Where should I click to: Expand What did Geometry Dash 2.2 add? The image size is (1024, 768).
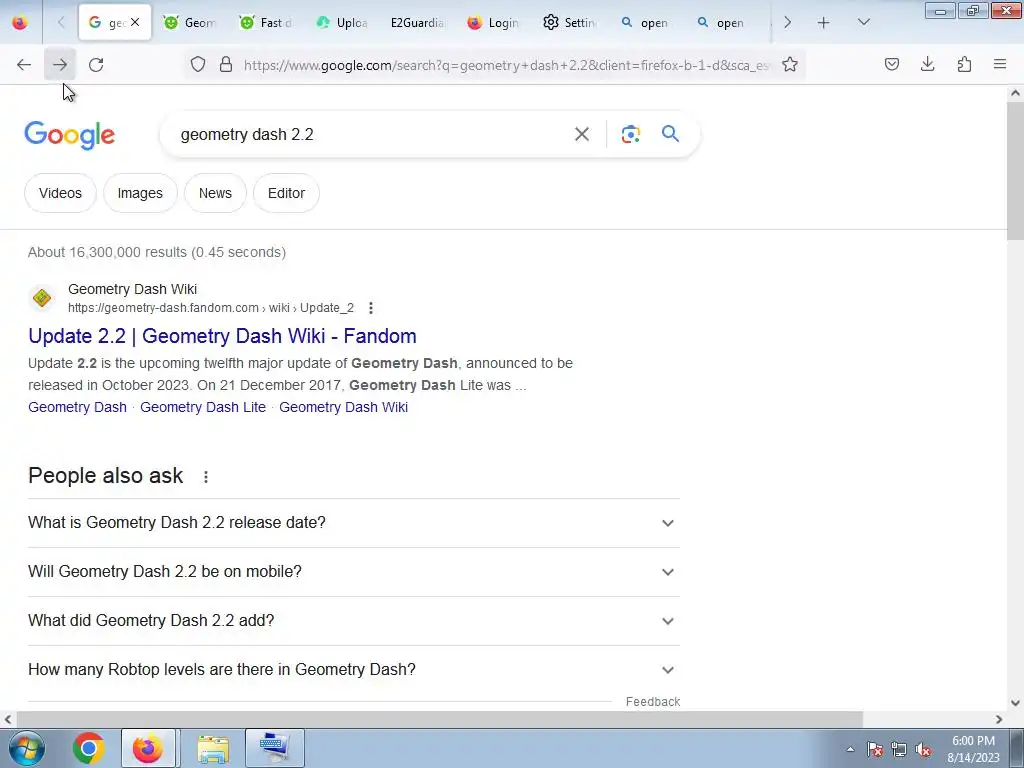tap(354, 621)
